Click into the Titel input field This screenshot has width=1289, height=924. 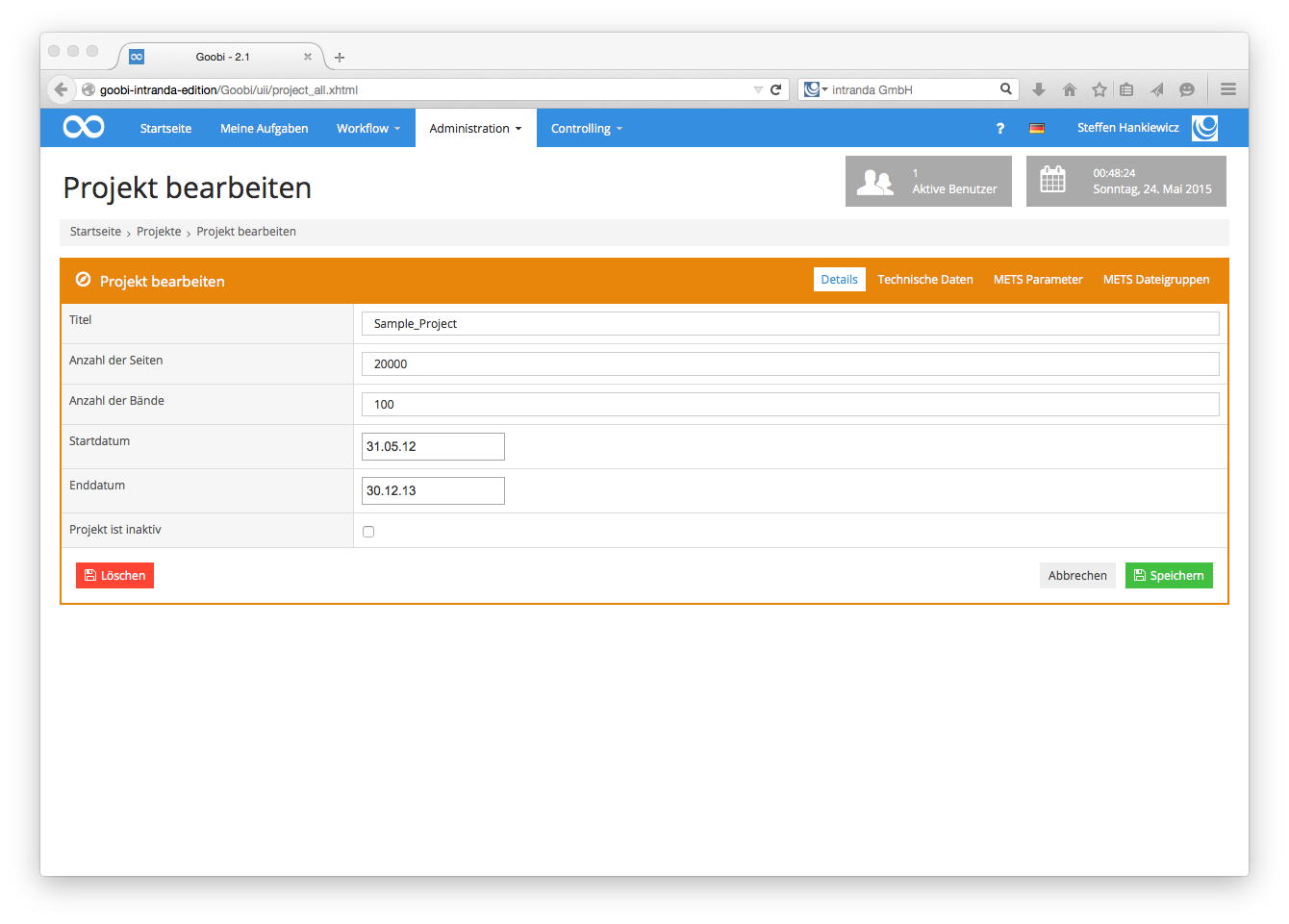[791, 324]
